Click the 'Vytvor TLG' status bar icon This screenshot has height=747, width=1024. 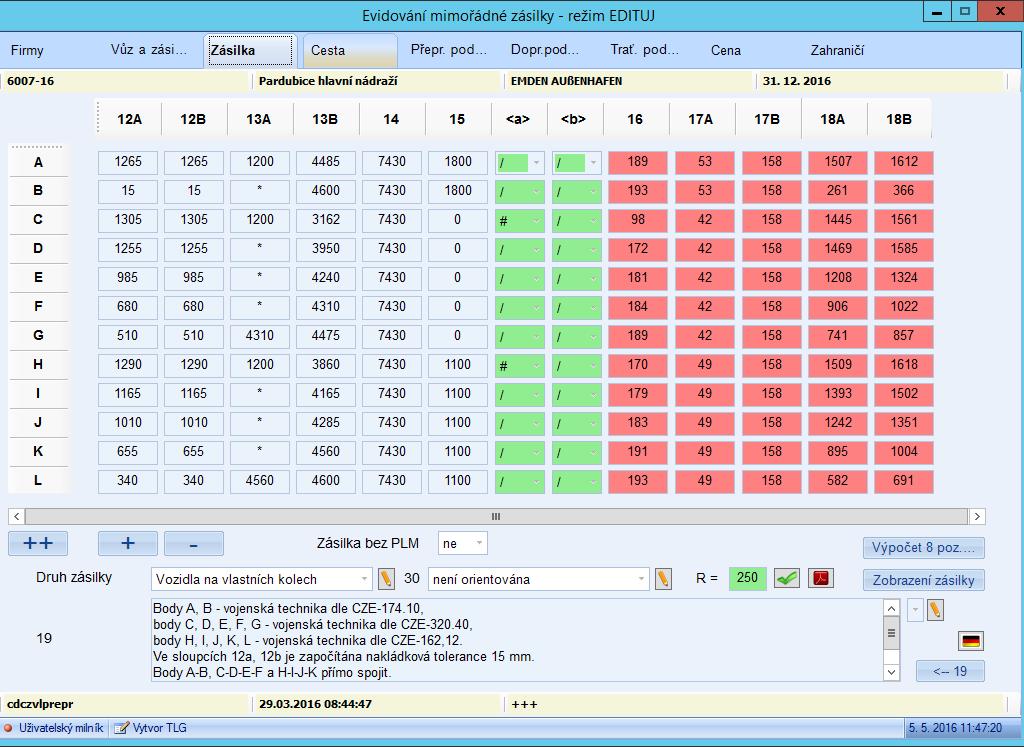[121, 727]
